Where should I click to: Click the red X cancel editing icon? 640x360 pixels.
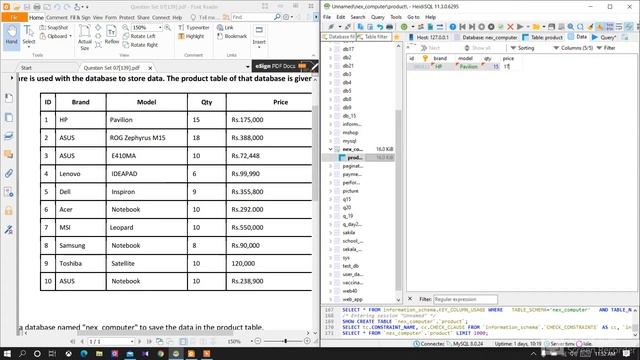[510, 27]
